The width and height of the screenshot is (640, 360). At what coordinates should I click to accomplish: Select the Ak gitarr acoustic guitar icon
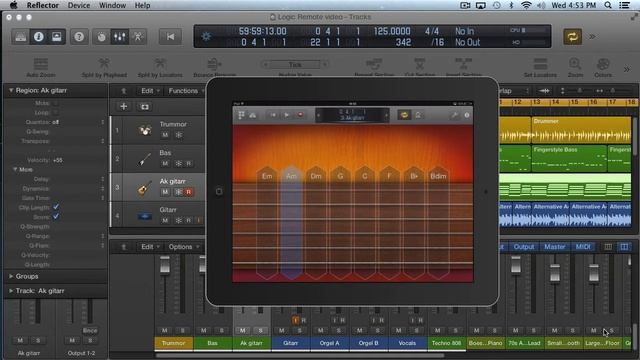tap(144, 188)
